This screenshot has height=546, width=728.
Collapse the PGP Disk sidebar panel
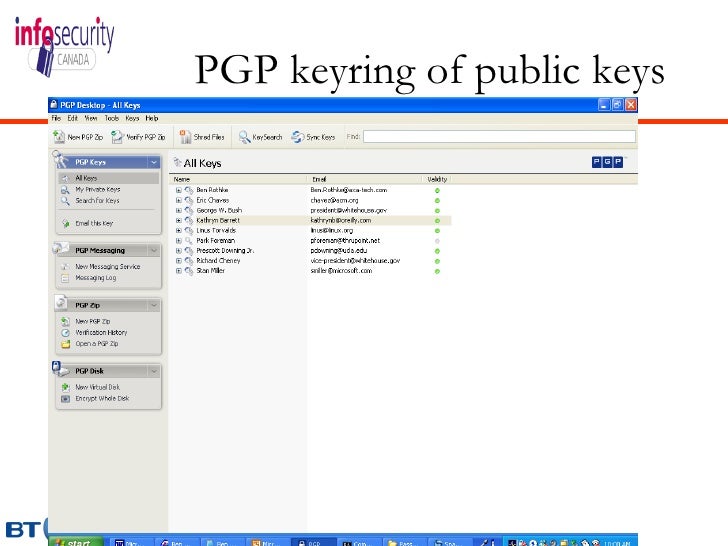tap(154, 371)
